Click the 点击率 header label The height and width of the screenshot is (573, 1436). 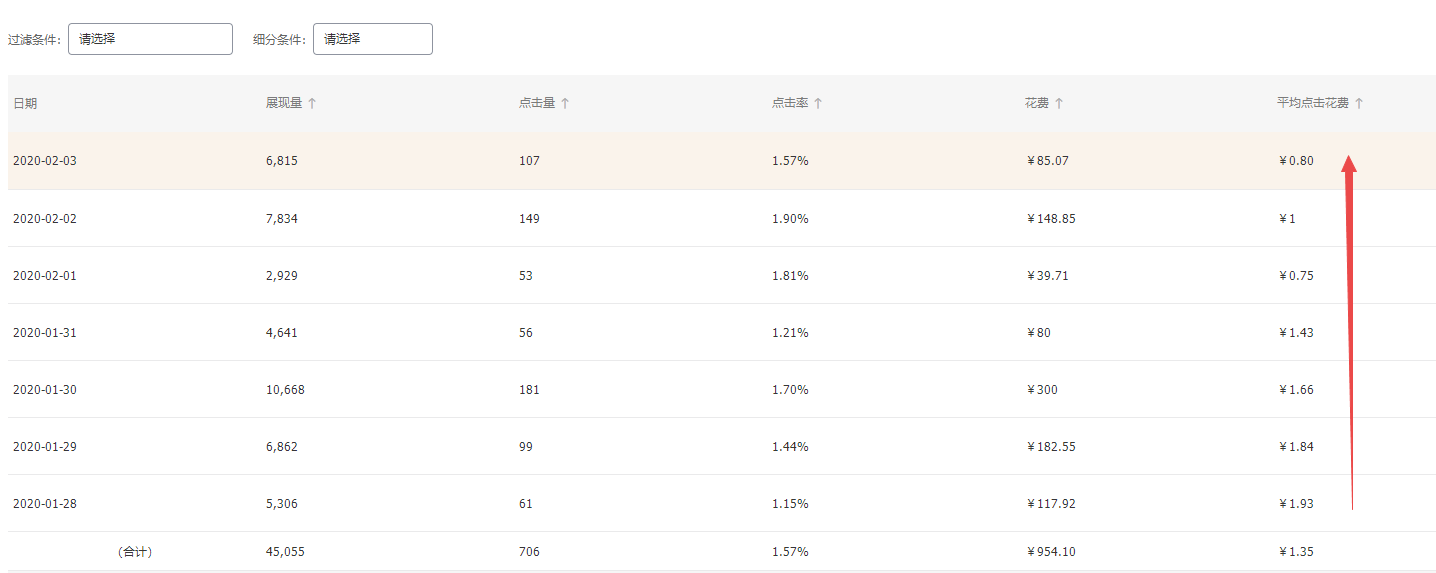(x=789, y=103)
